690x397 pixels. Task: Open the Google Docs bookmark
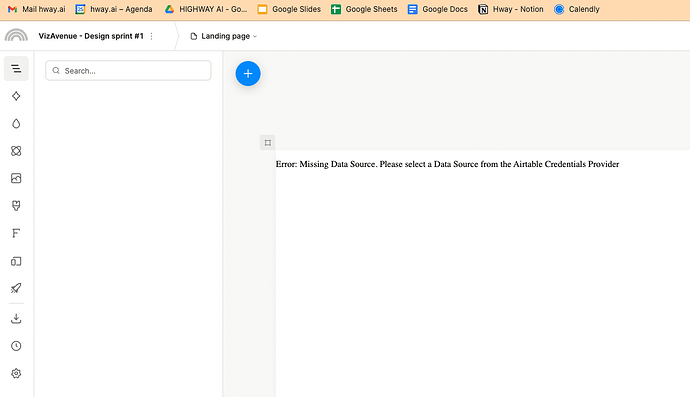[x=437, y=9]
